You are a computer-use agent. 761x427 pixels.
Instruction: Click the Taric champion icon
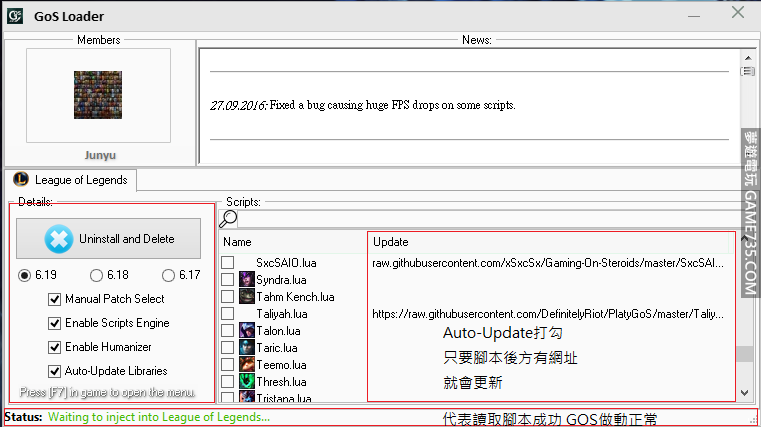click(247, 347)
